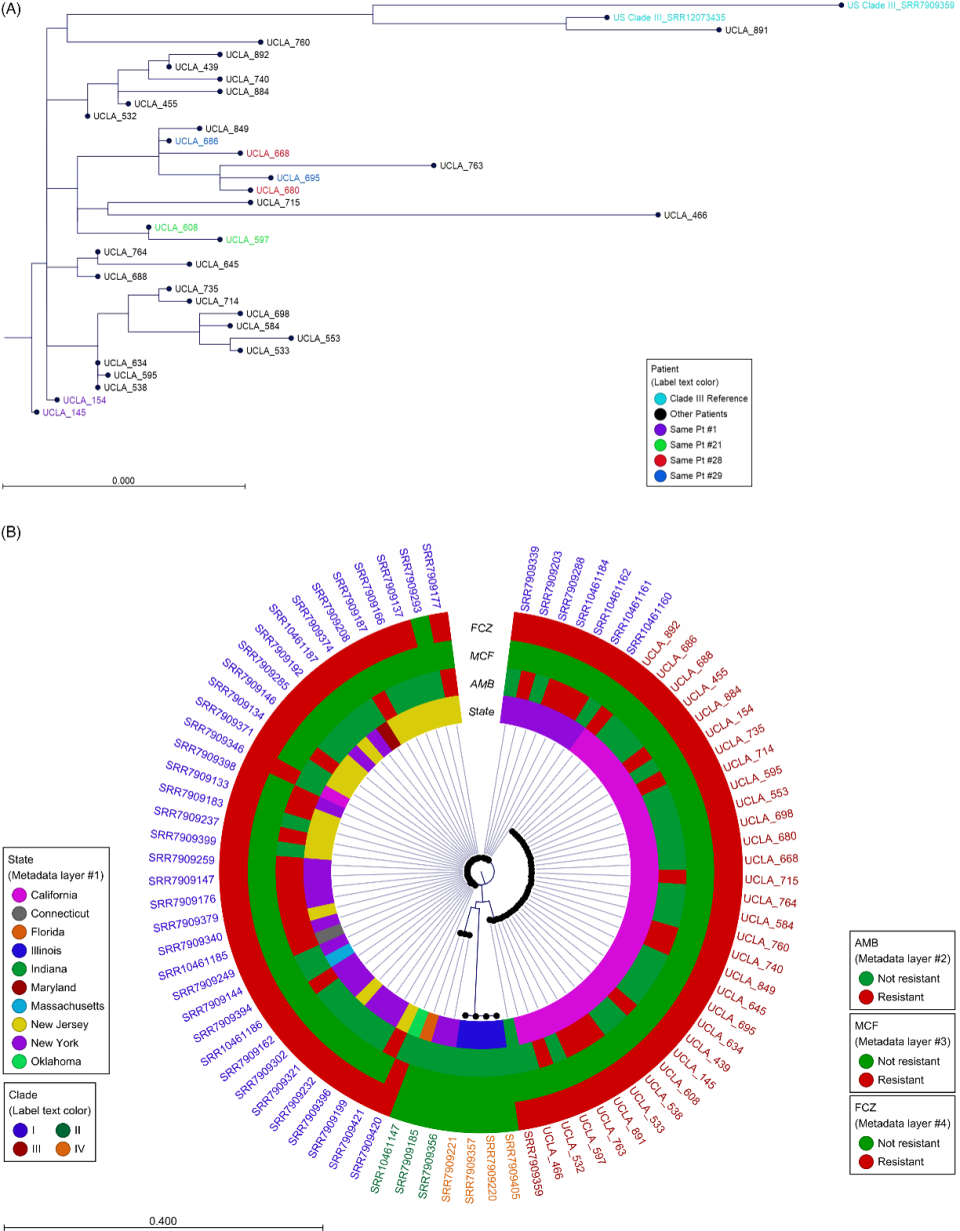Image resolution: width=960 pixels, height=1231 pixels.
Task: Select the UCLA_686 blue node marker
Action: (x=170, y=141)
